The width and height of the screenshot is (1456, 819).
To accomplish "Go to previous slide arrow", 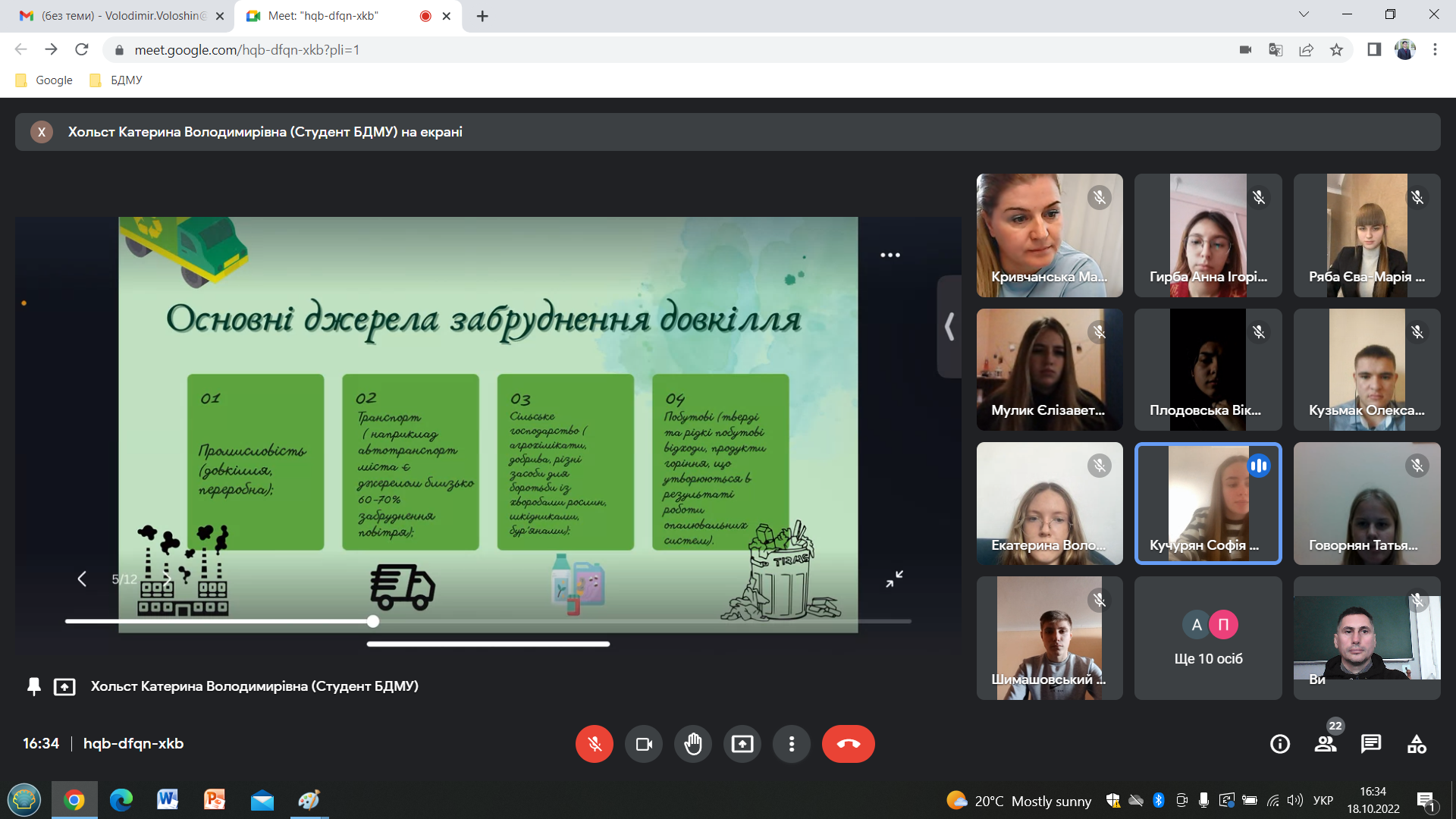I will coord(82,579).
